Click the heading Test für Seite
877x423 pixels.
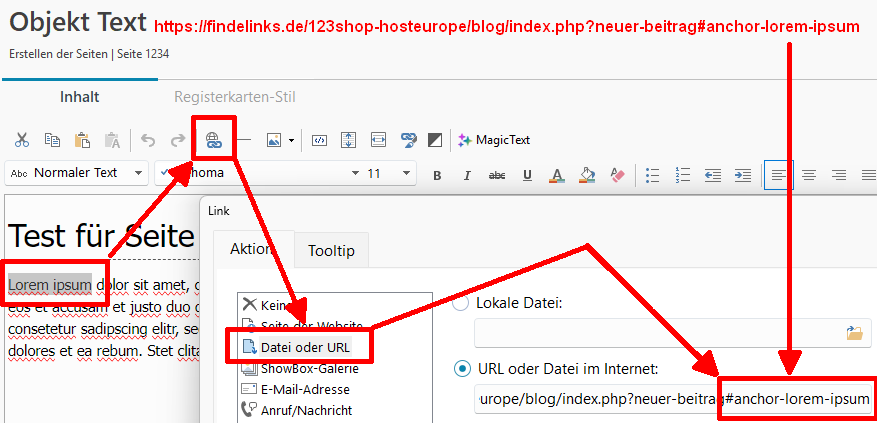coord(102,236)
